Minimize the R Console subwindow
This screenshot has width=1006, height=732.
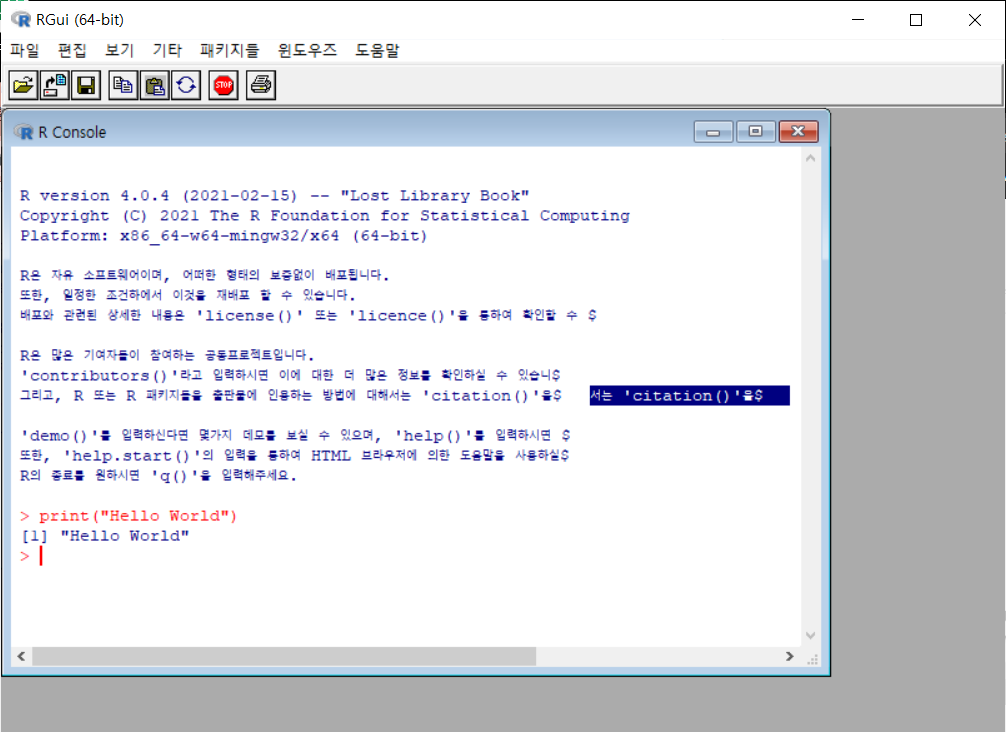pyautogui.click(x=713, y=132)
